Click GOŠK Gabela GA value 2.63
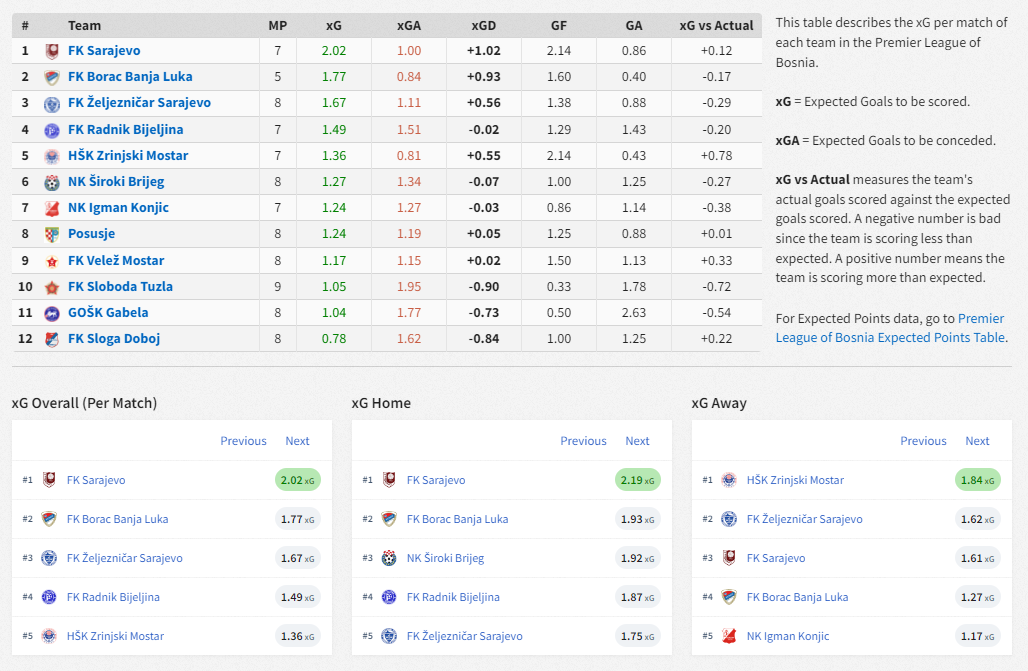1028x671 pixels. [634, 312]
